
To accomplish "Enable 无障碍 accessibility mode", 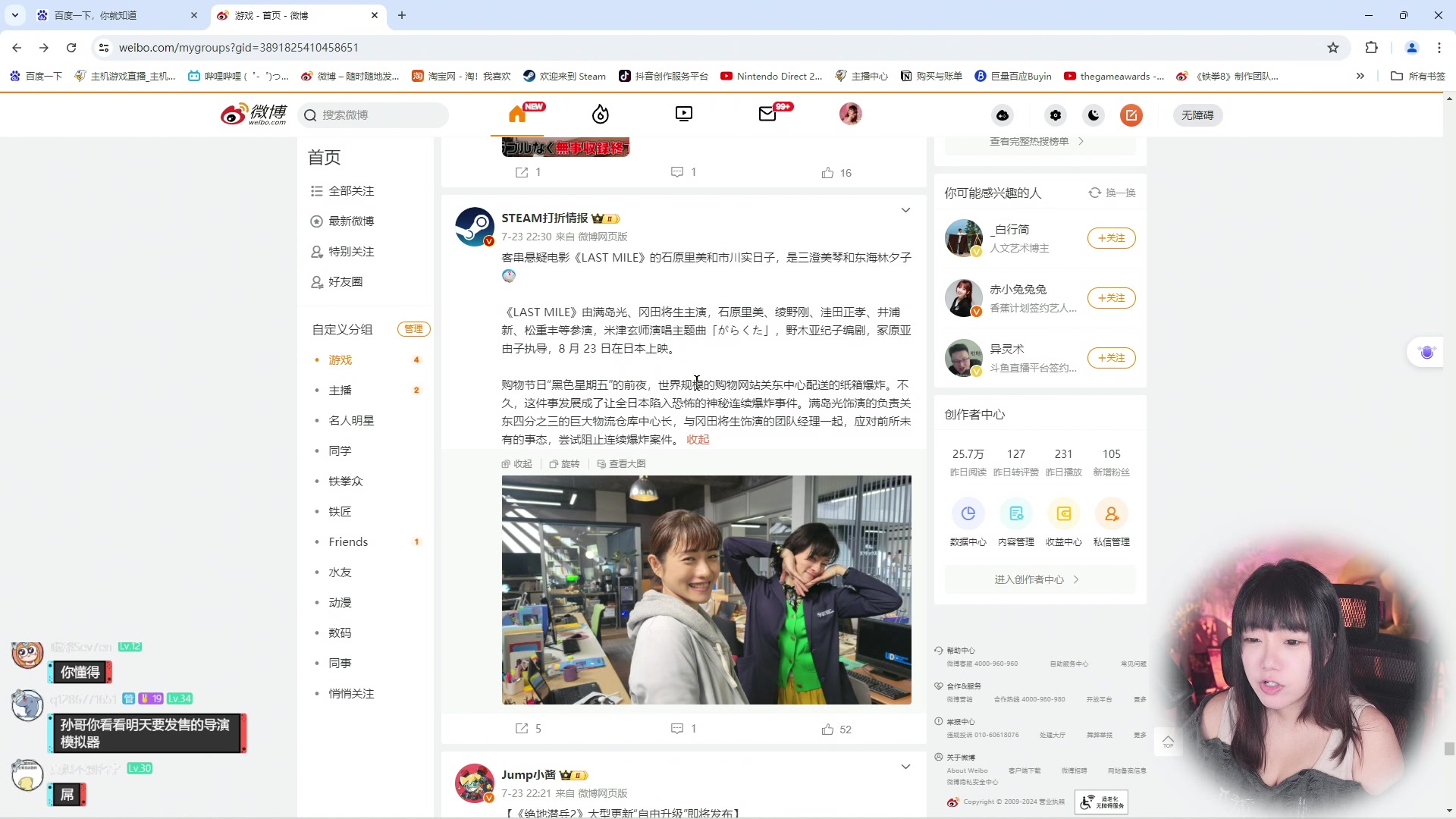I will tap(1197, 115).
